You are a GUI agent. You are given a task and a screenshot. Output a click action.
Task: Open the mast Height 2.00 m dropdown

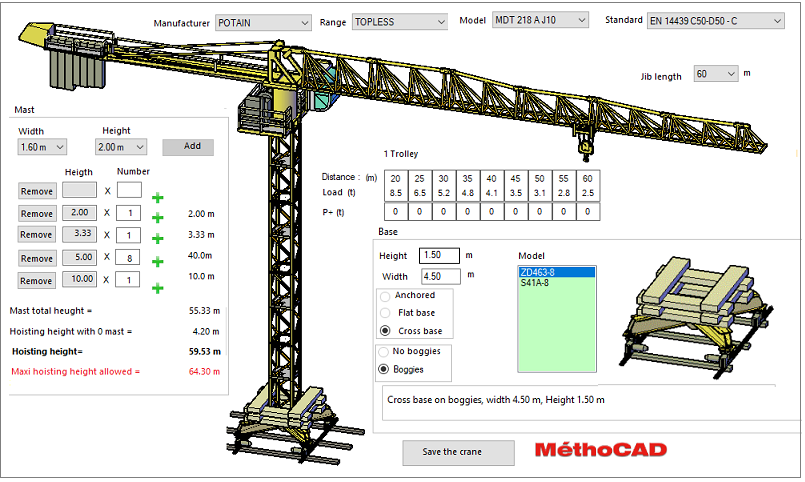tap(121, 147)
